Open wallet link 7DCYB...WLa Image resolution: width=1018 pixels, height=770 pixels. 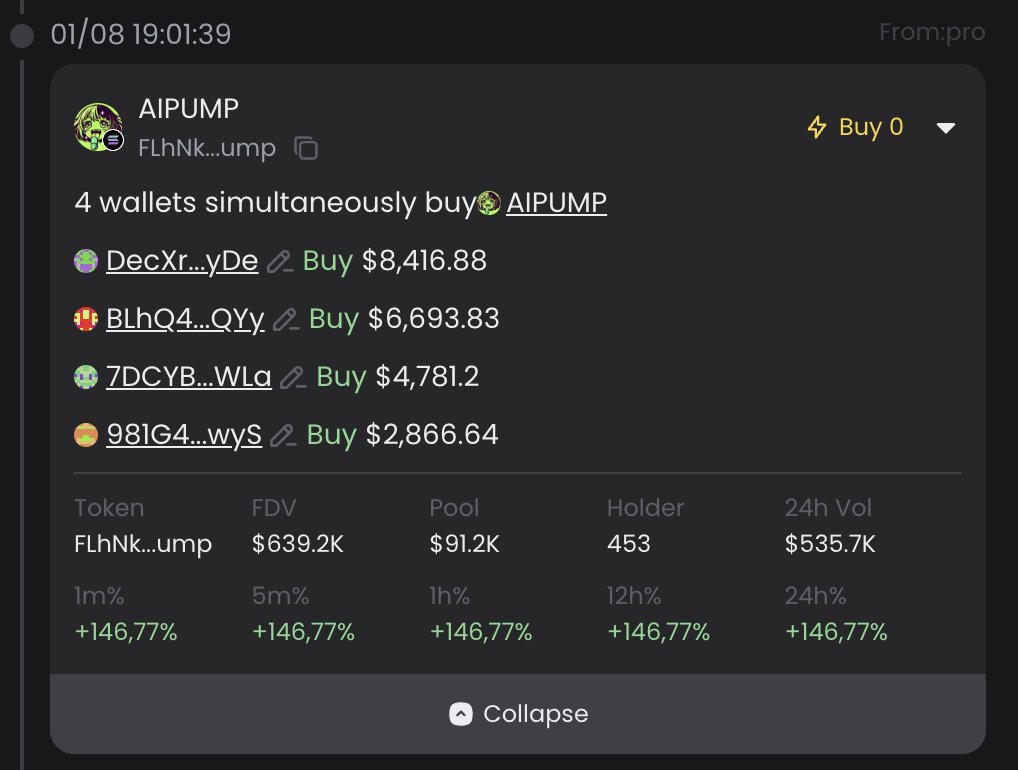coord(189,377)
